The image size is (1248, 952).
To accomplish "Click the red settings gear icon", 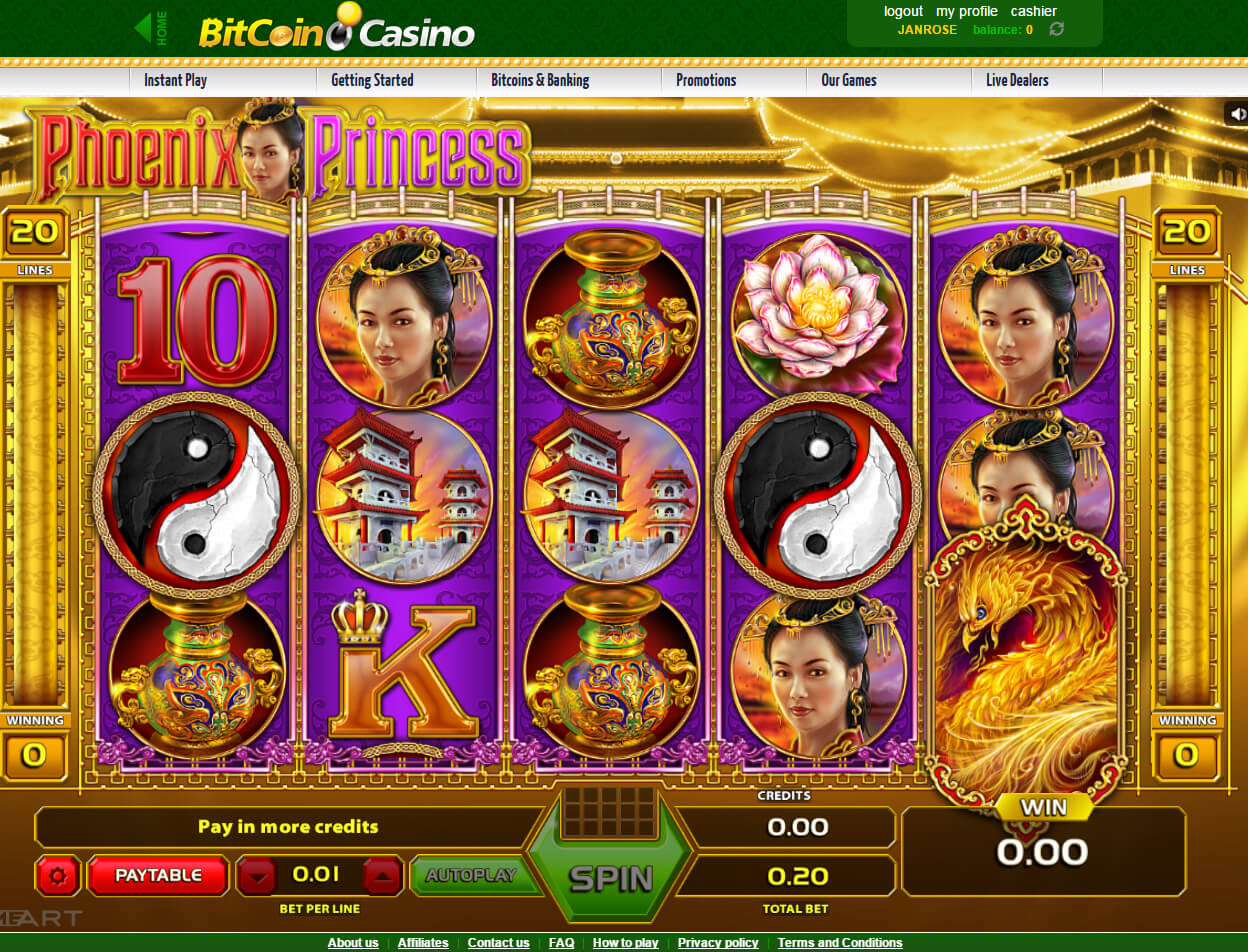I will [x=58, y=876].
